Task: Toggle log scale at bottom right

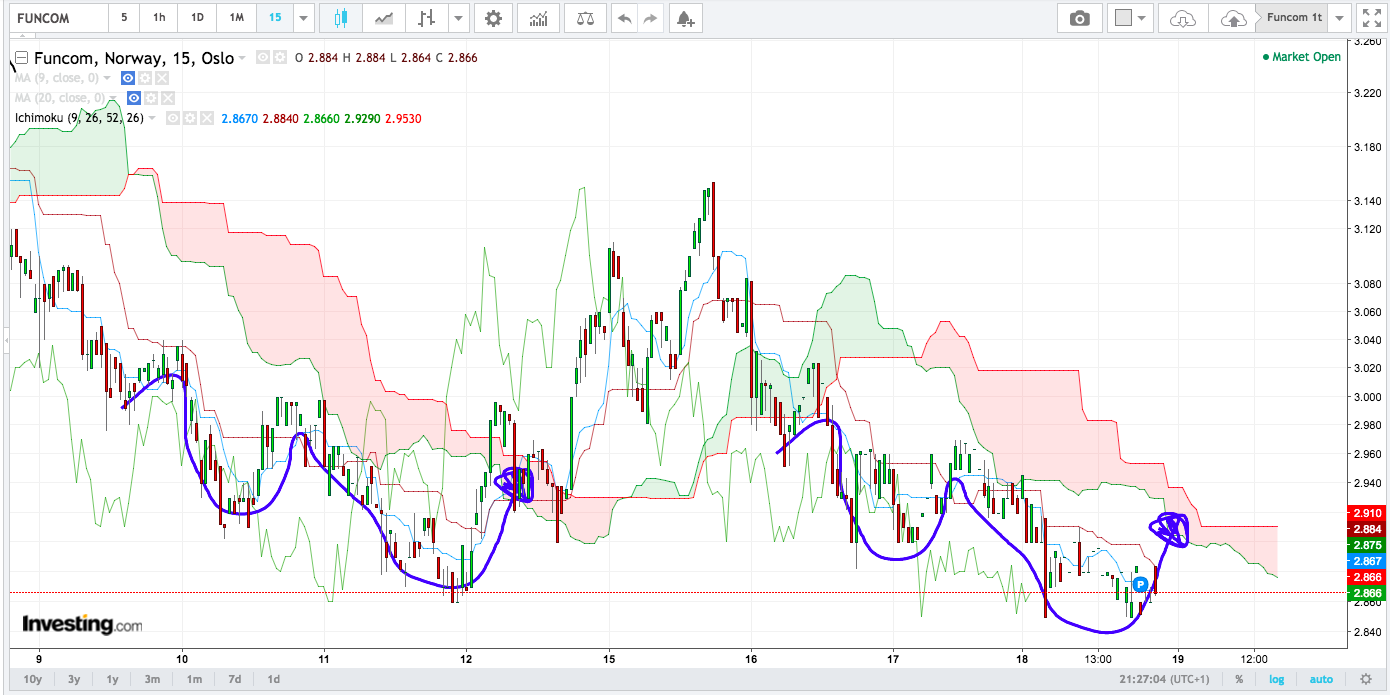Action: [1277, 679]
